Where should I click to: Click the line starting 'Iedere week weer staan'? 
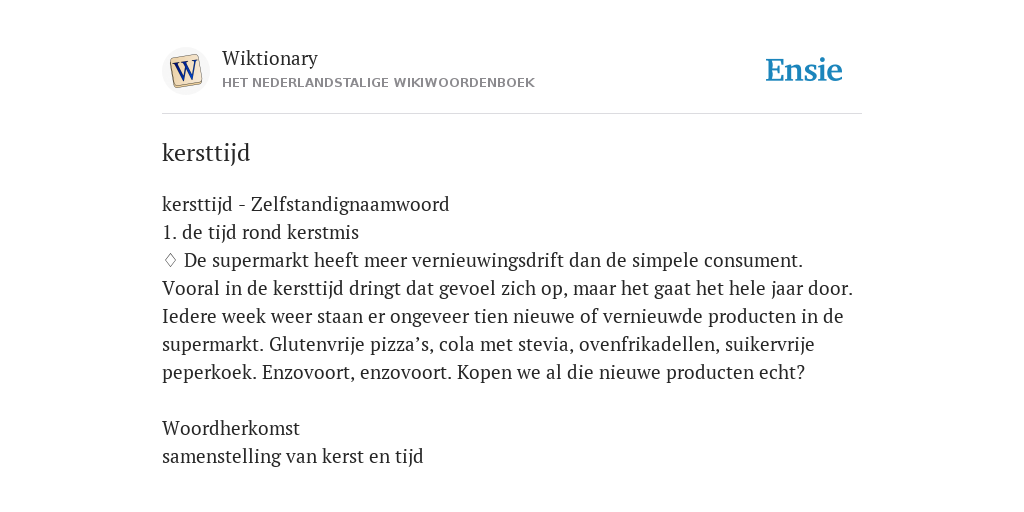pyautogui.click(x=503, y=317)
